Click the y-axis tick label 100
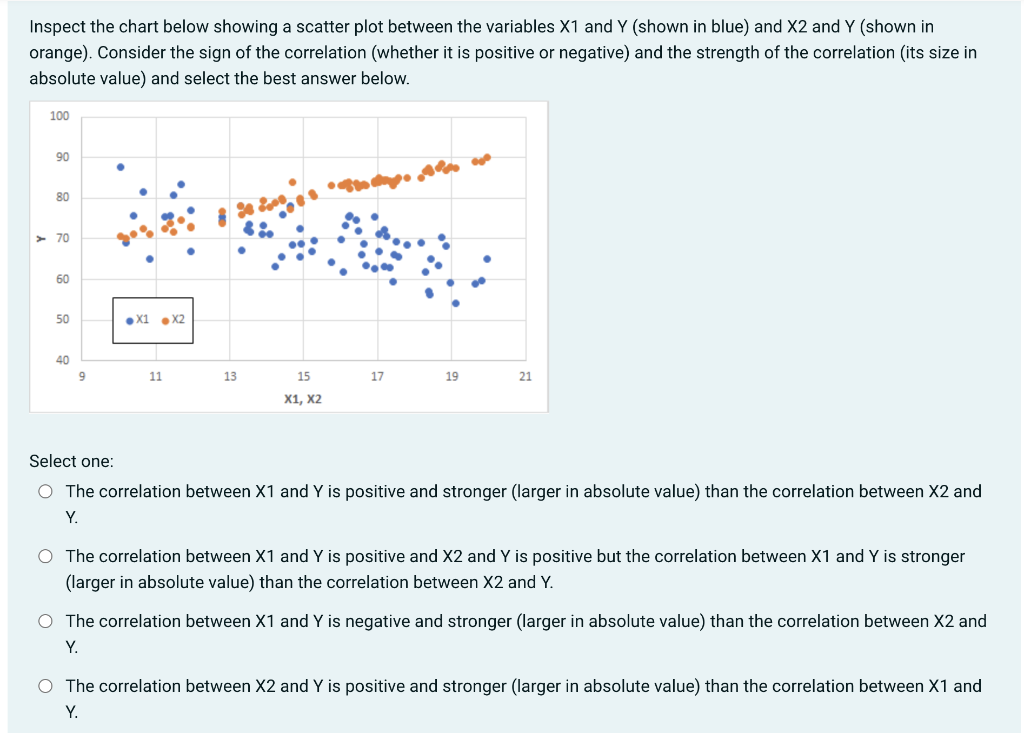Screen dimensions: 1024x733 click(x=60, y=116)
